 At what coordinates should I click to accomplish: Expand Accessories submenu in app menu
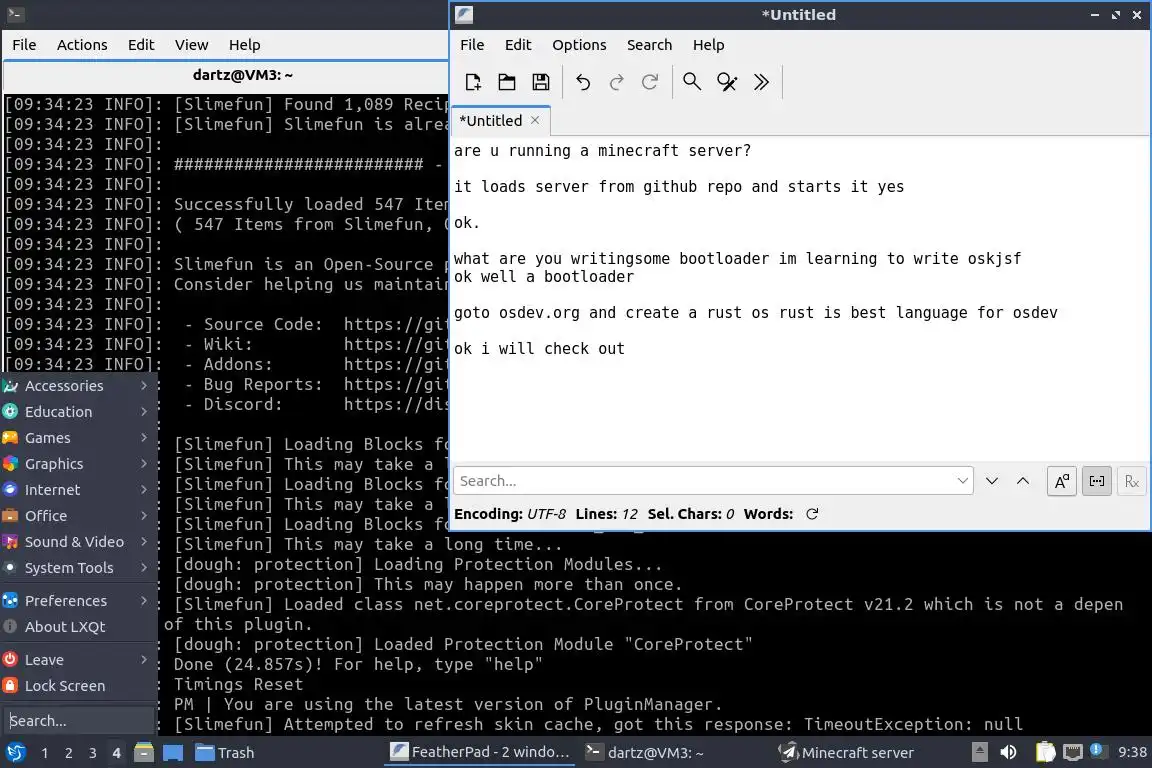click(x=79, y=385)
